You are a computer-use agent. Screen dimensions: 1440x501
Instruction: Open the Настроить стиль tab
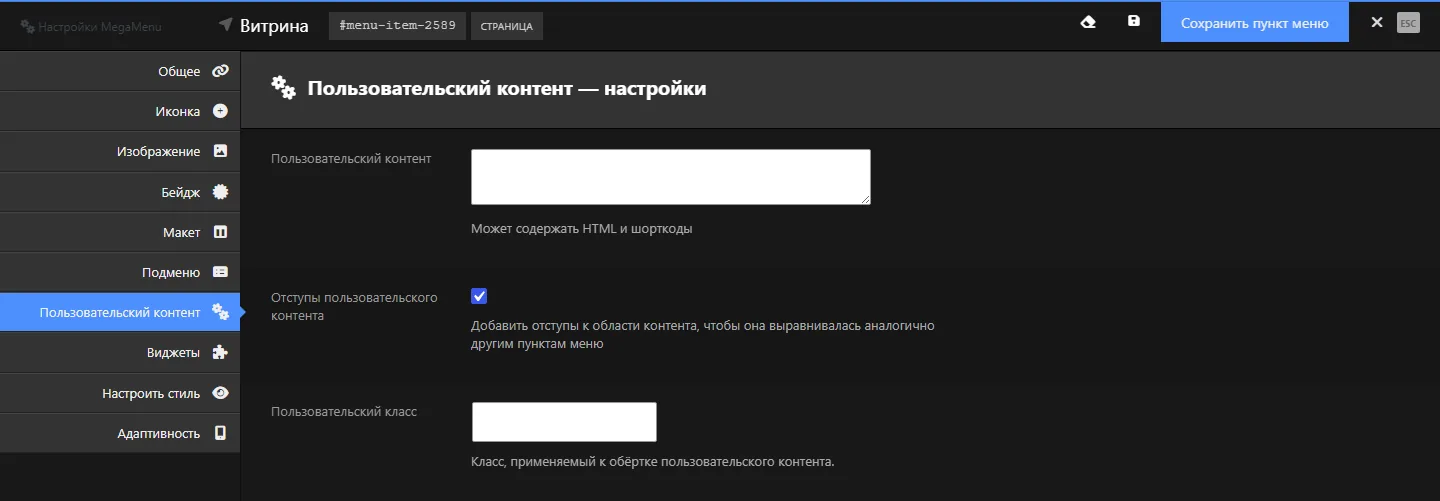point(120,393)
